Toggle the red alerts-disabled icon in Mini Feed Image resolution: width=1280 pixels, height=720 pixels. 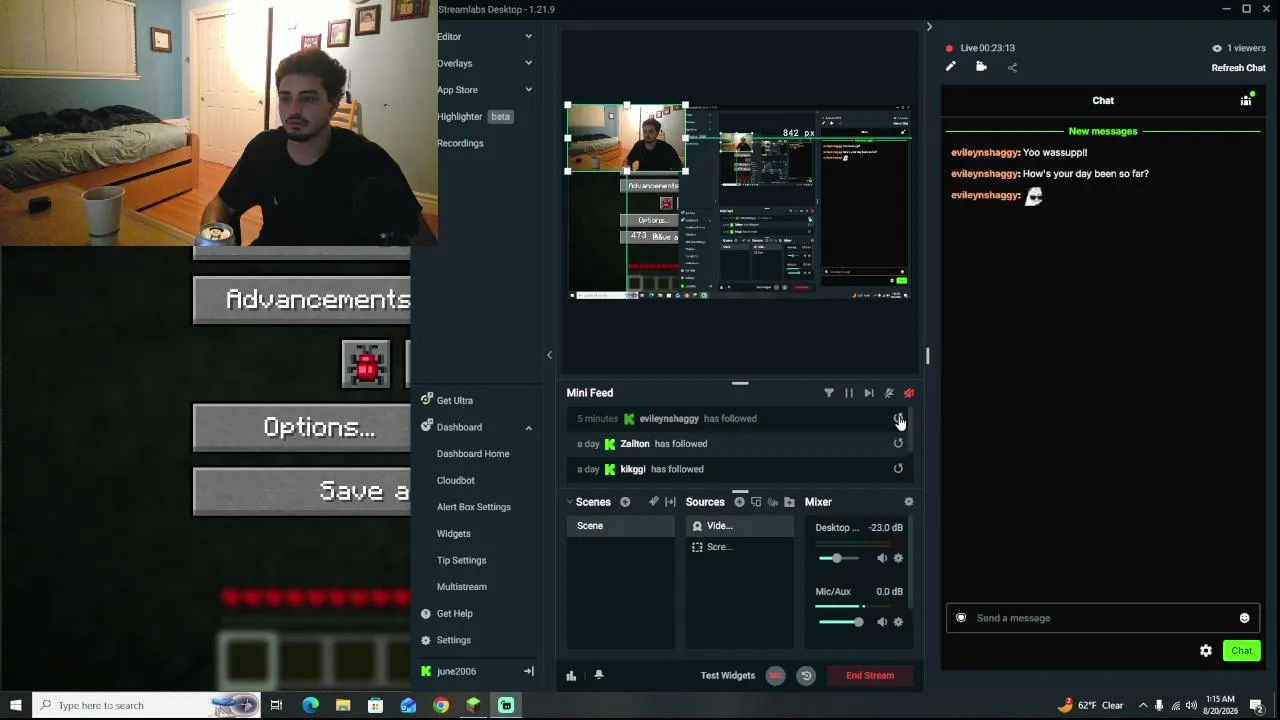(909, 393)
